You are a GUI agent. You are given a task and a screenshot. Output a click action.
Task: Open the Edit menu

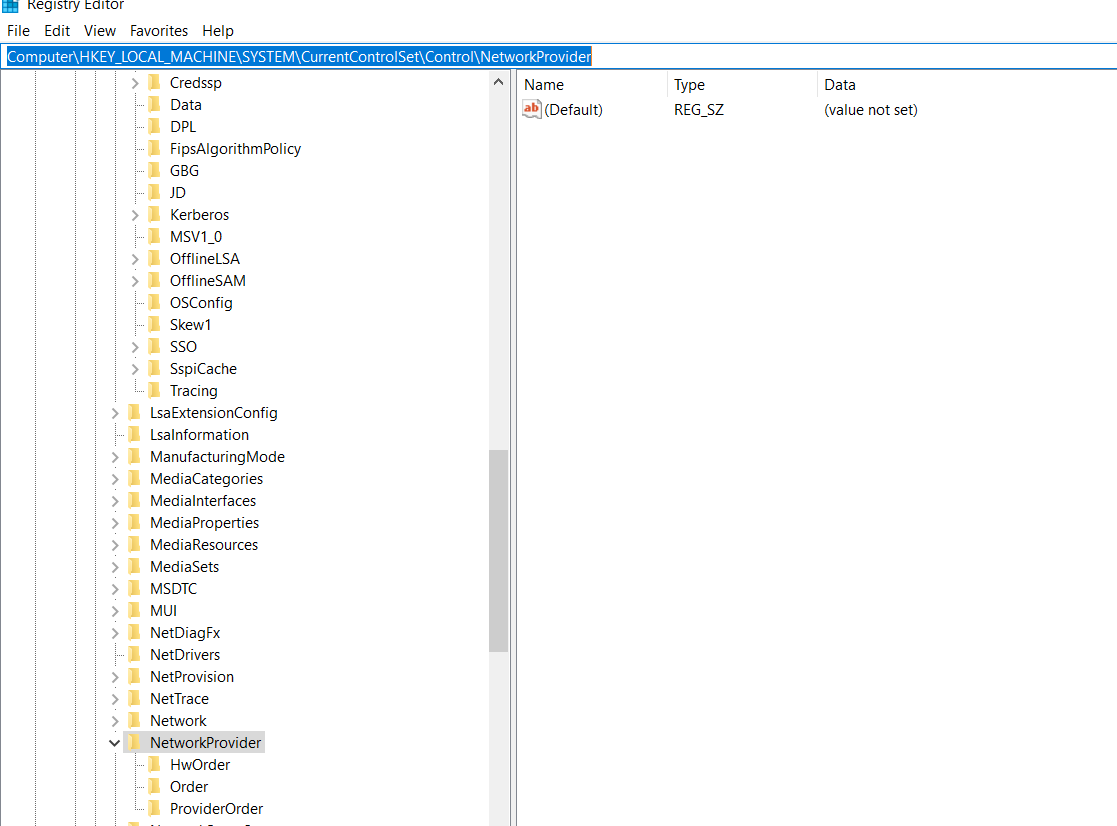56,30
